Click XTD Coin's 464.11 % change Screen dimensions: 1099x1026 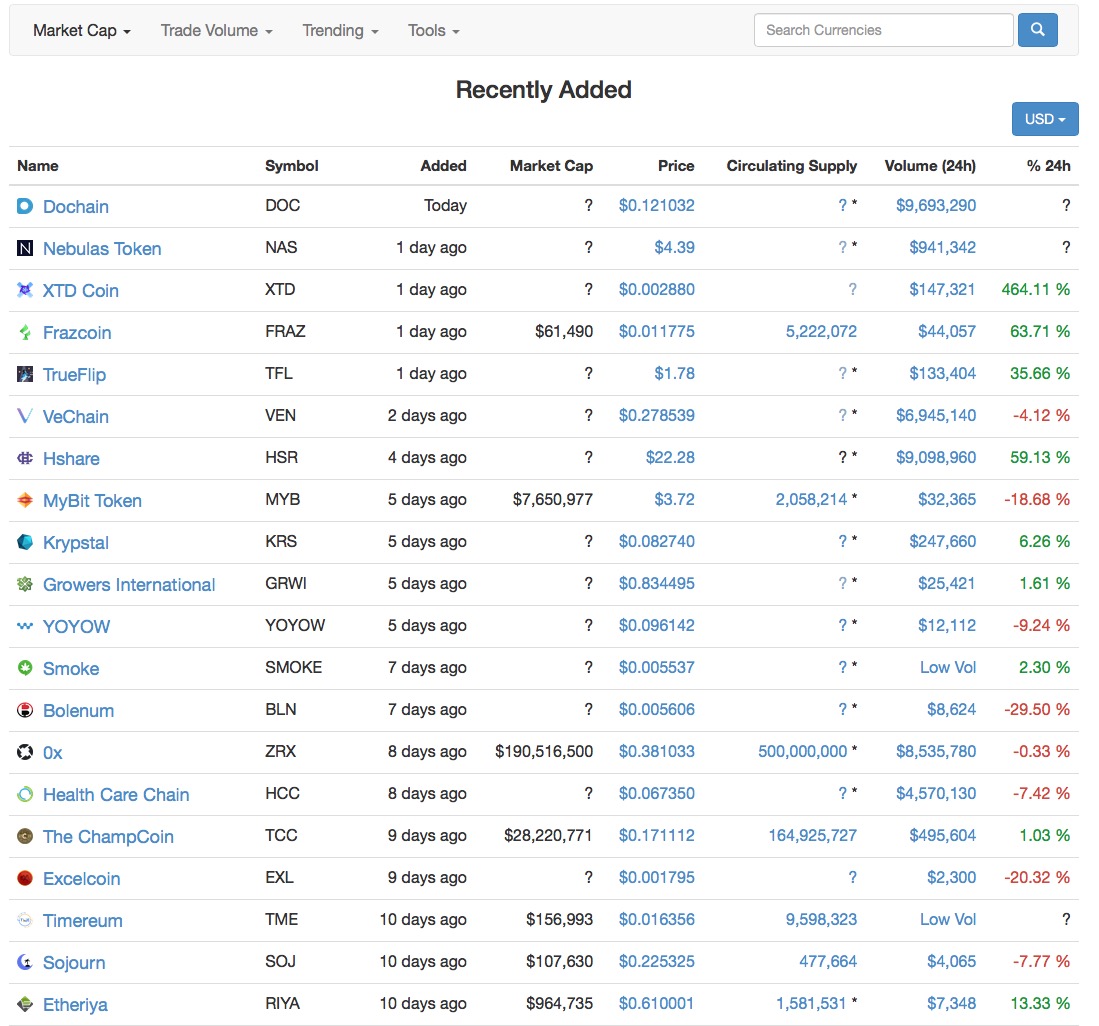coord(1036,289)
